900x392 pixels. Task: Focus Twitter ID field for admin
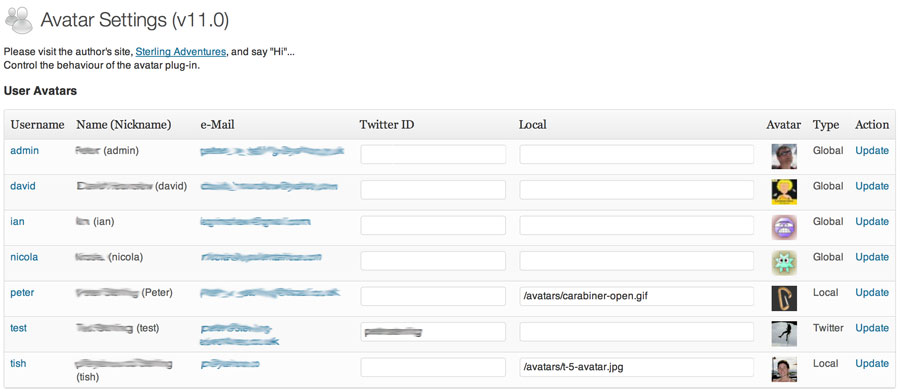point(433,154)
